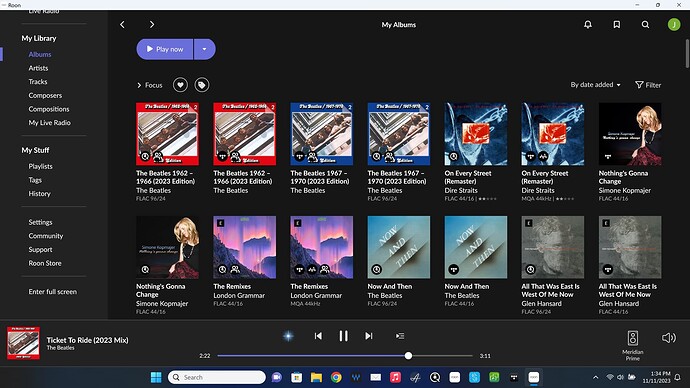Image resolution: width=690 pixels, height=388 pixels.
Task: Open Playlists under My Stuff
Action: click(40, 166)
